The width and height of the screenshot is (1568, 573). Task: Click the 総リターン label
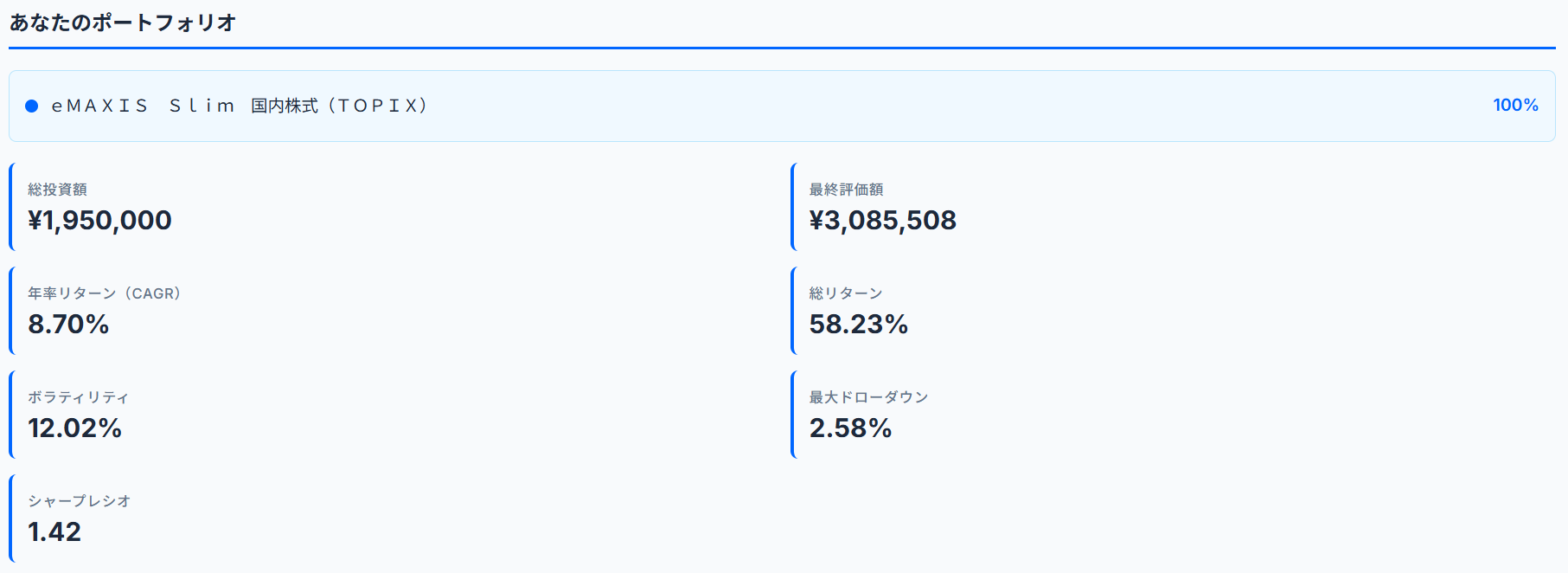[x=846, y=293]
